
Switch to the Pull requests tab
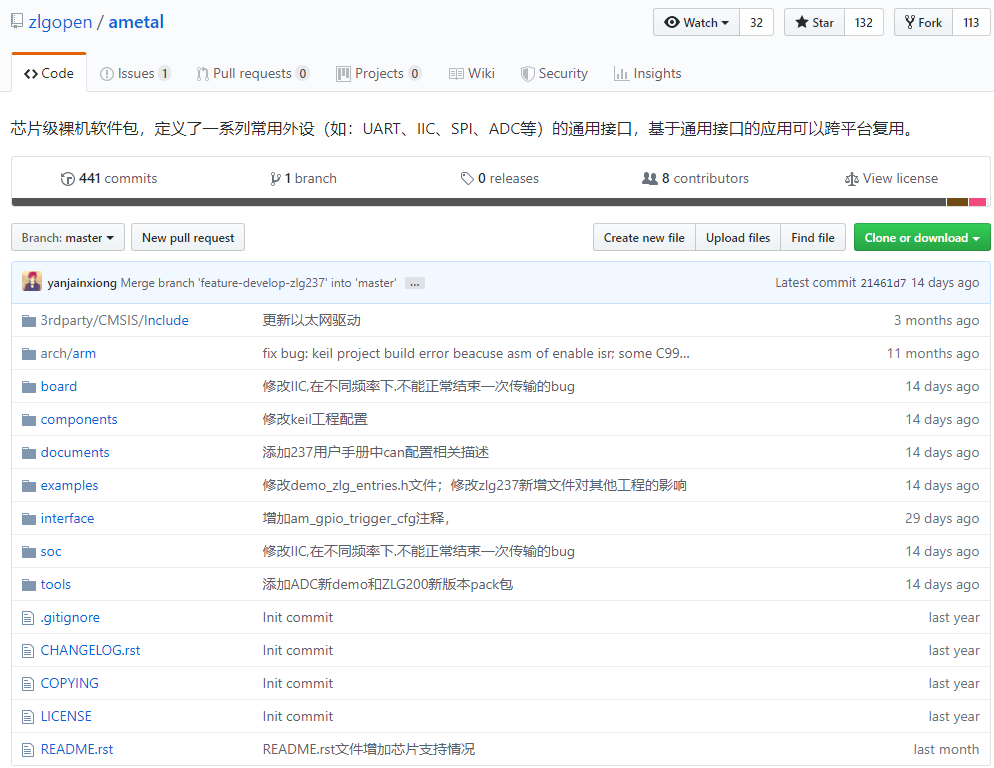[252, 74]
